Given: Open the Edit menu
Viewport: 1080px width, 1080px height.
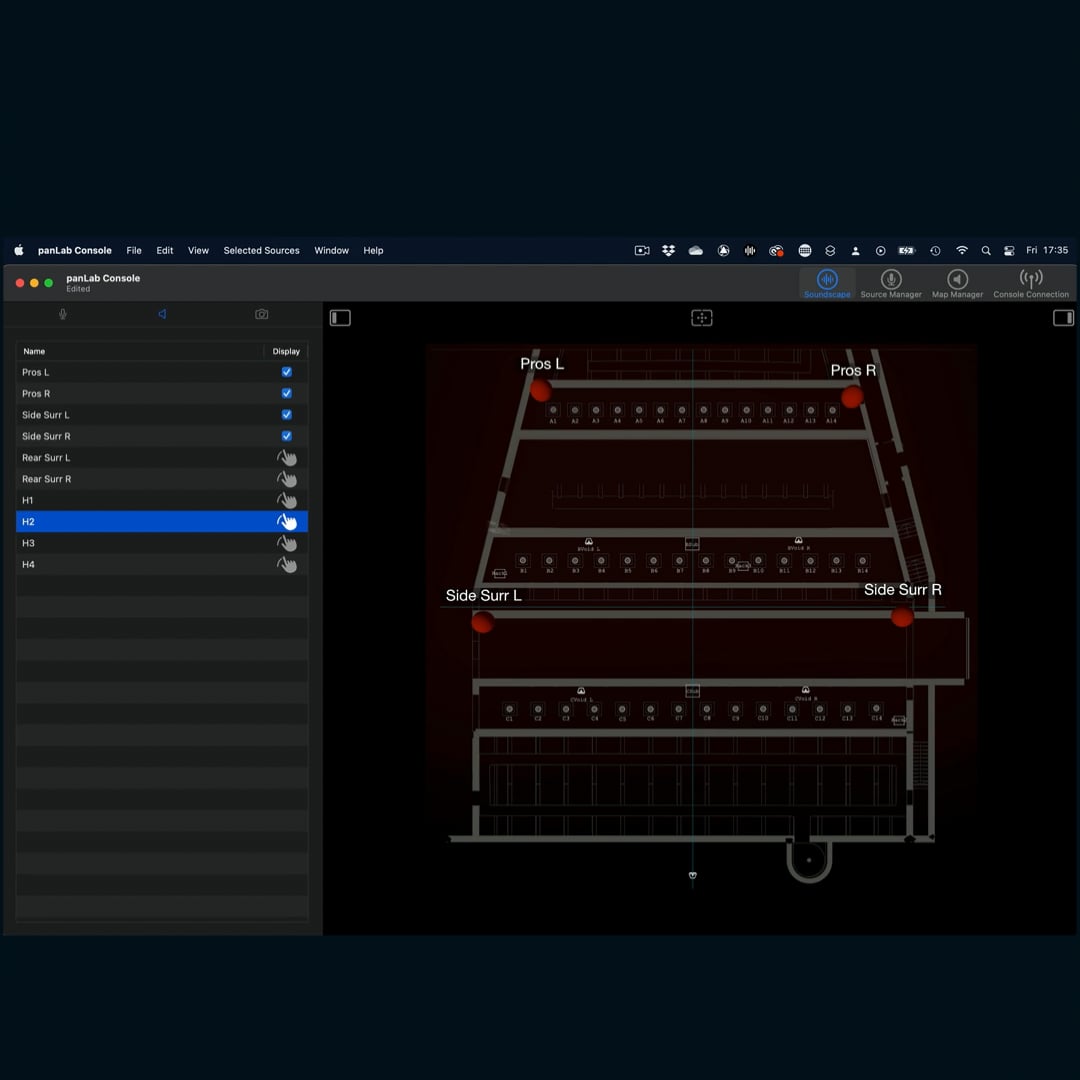Looking at the screenshot, I should (x=165, y=251).
